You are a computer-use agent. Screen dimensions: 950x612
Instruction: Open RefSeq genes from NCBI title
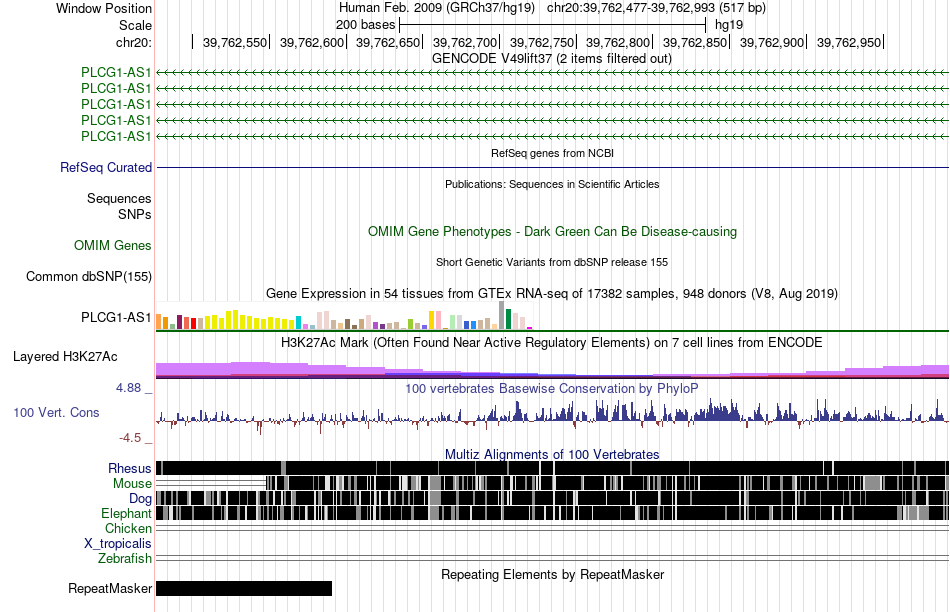552,153
